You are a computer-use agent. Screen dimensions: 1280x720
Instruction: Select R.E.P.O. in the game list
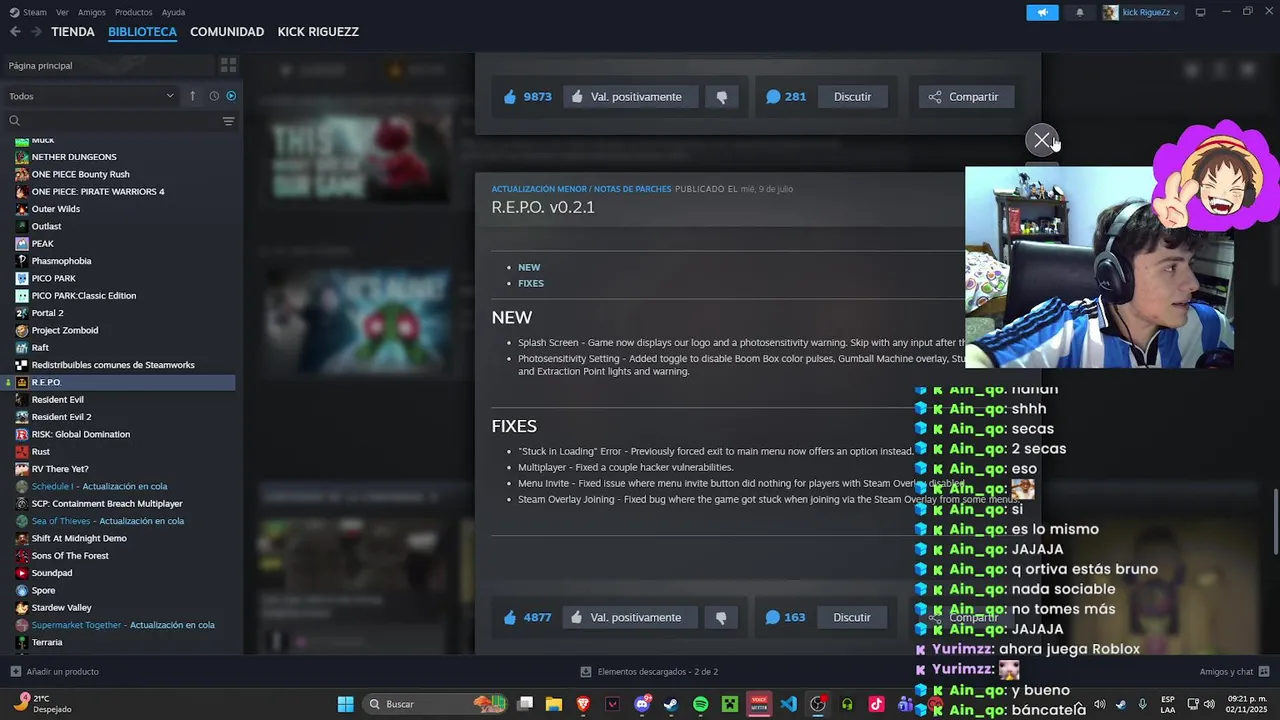tap(120, 382)
